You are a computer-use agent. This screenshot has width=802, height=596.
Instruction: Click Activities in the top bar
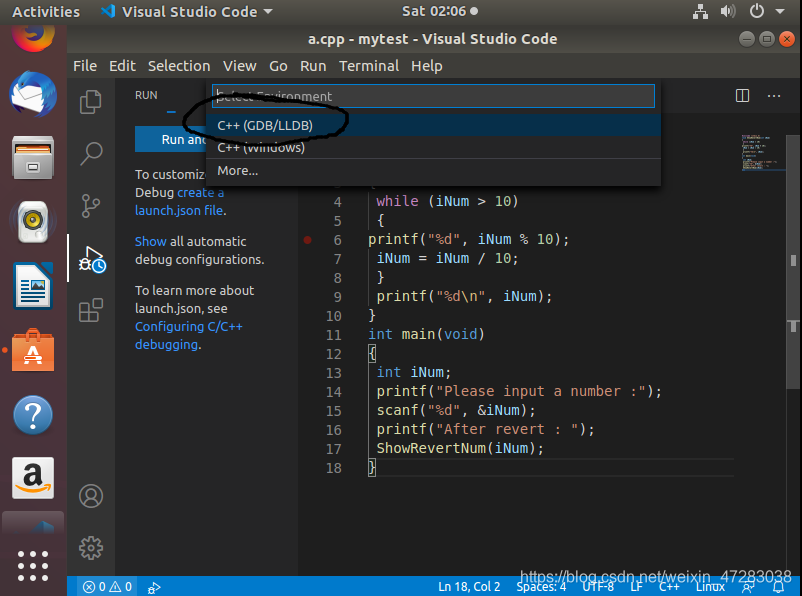(x=46, y=12)
